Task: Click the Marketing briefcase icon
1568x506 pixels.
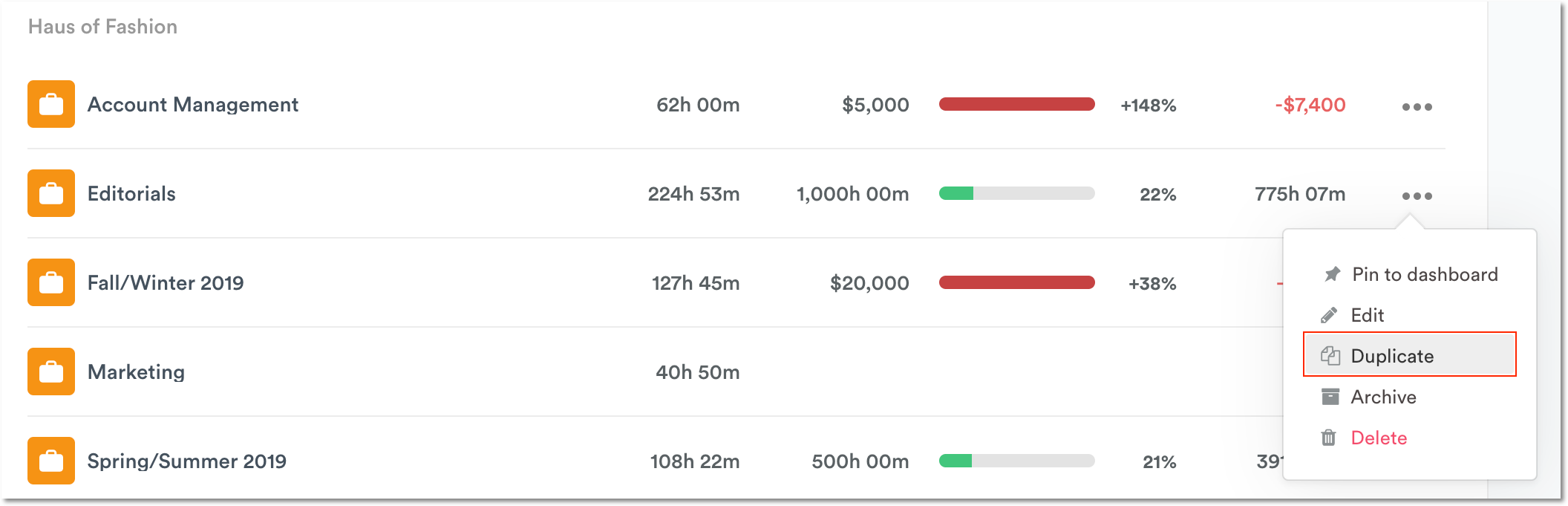Action: tap(51, 372)
